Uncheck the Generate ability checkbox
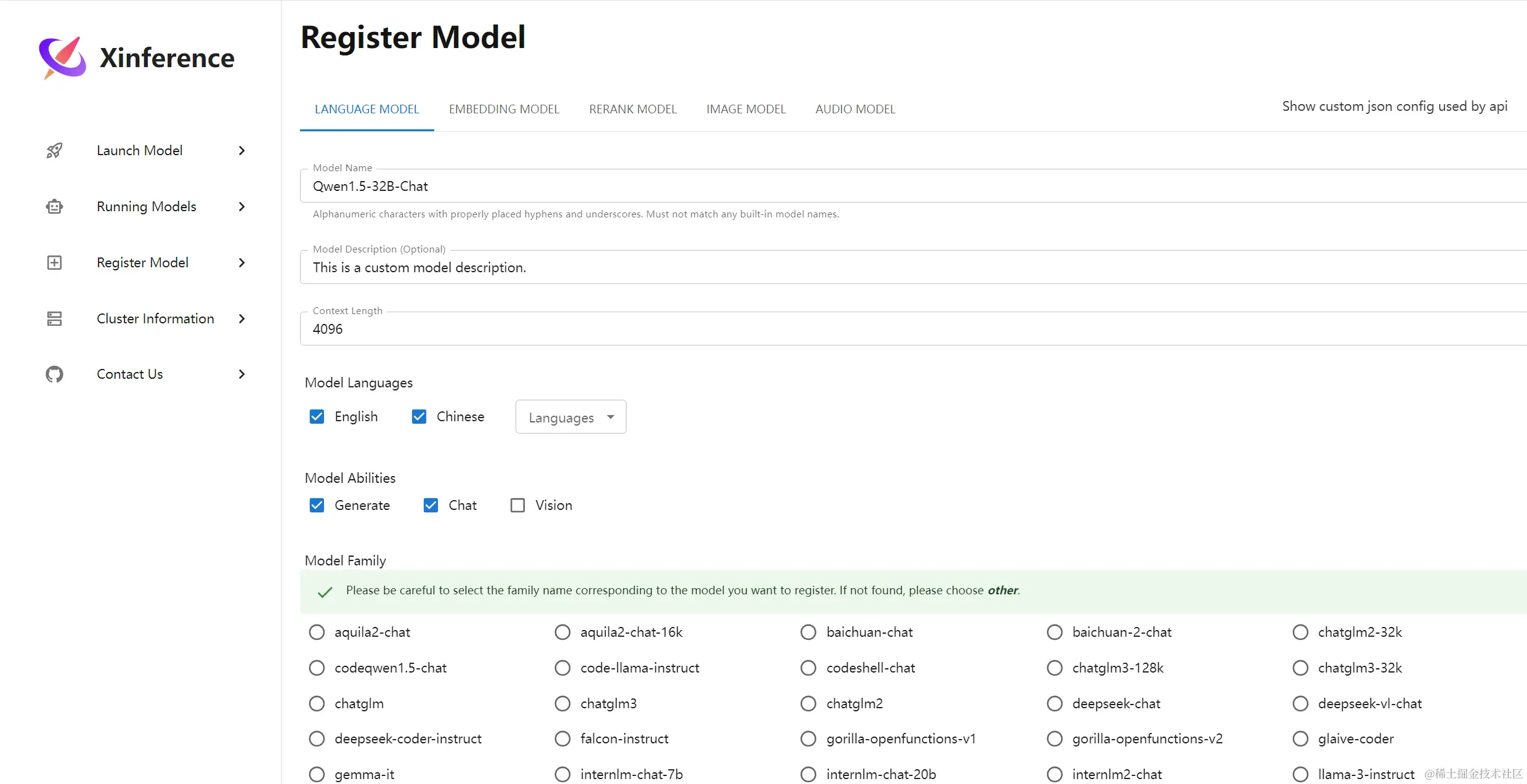Screen dimensions: 1527x784 tap(317, 505)
